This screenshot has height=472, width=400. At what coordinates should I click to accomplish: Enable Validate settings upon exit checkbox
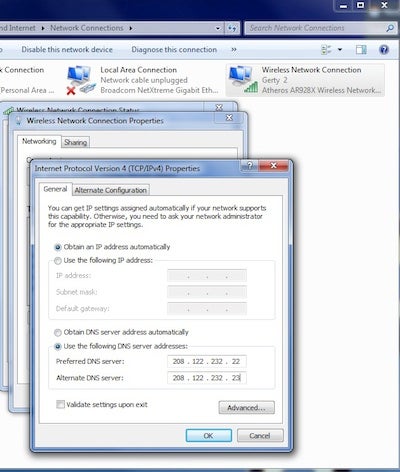tap(60, 405)
